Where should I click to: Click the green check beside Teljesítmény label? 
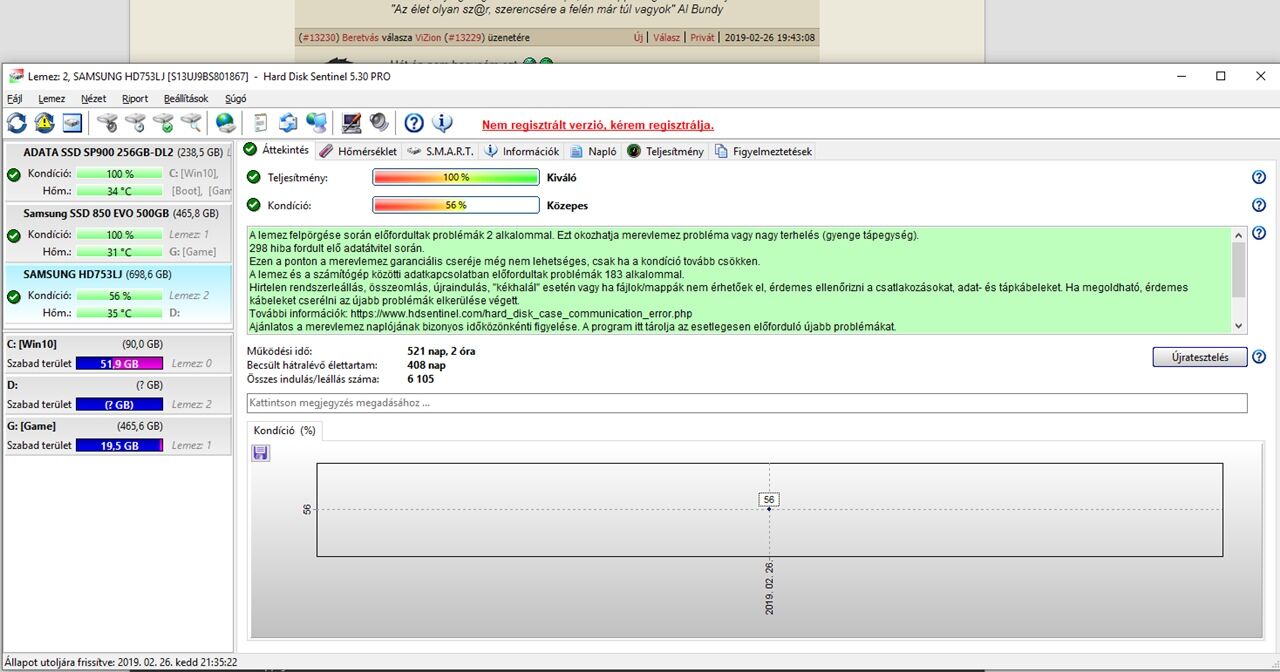[254, 177]
